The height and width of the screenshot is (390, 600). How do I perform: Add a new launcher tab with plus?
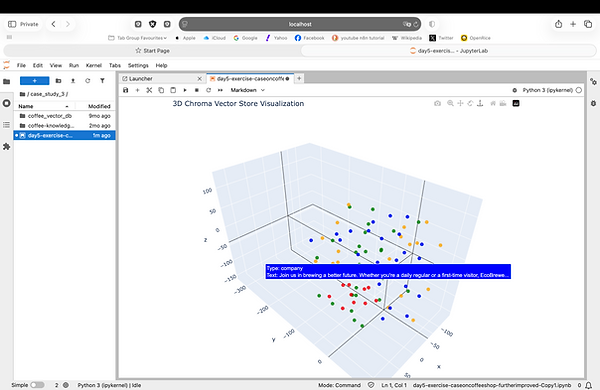299,78
